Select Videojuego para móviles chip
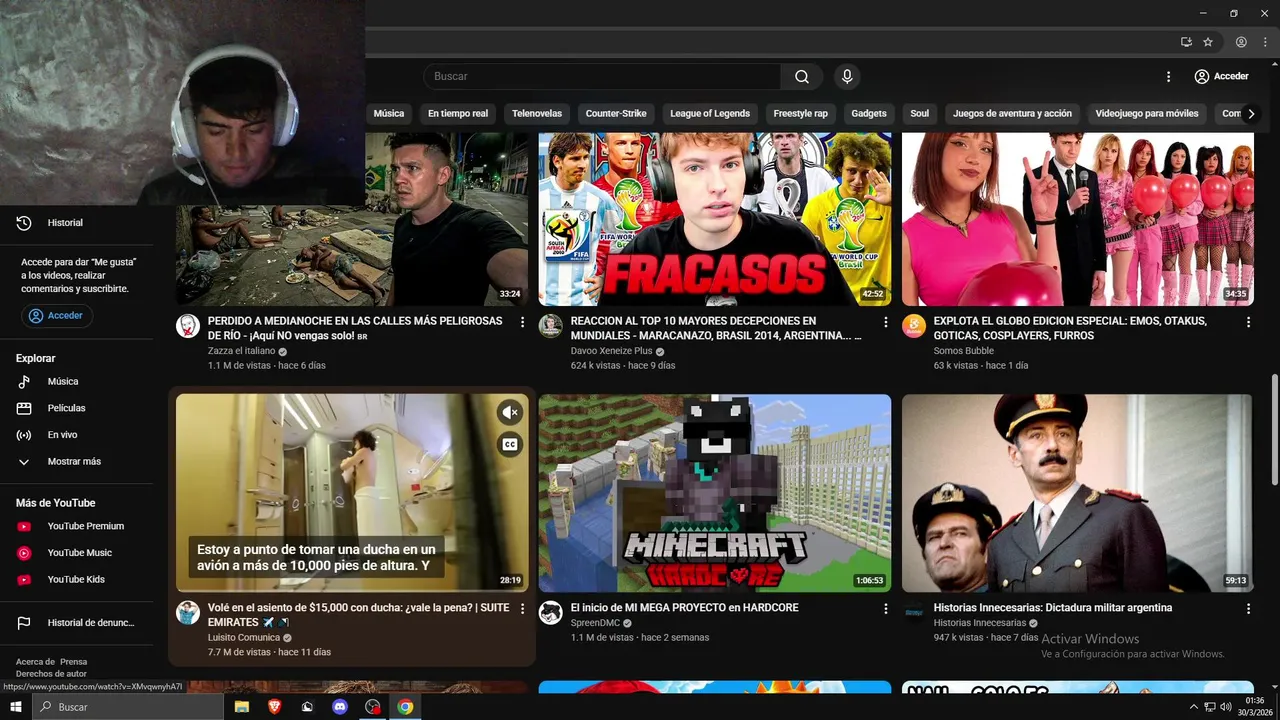This screenshot has height=720, width=1280. [1147, 114]
